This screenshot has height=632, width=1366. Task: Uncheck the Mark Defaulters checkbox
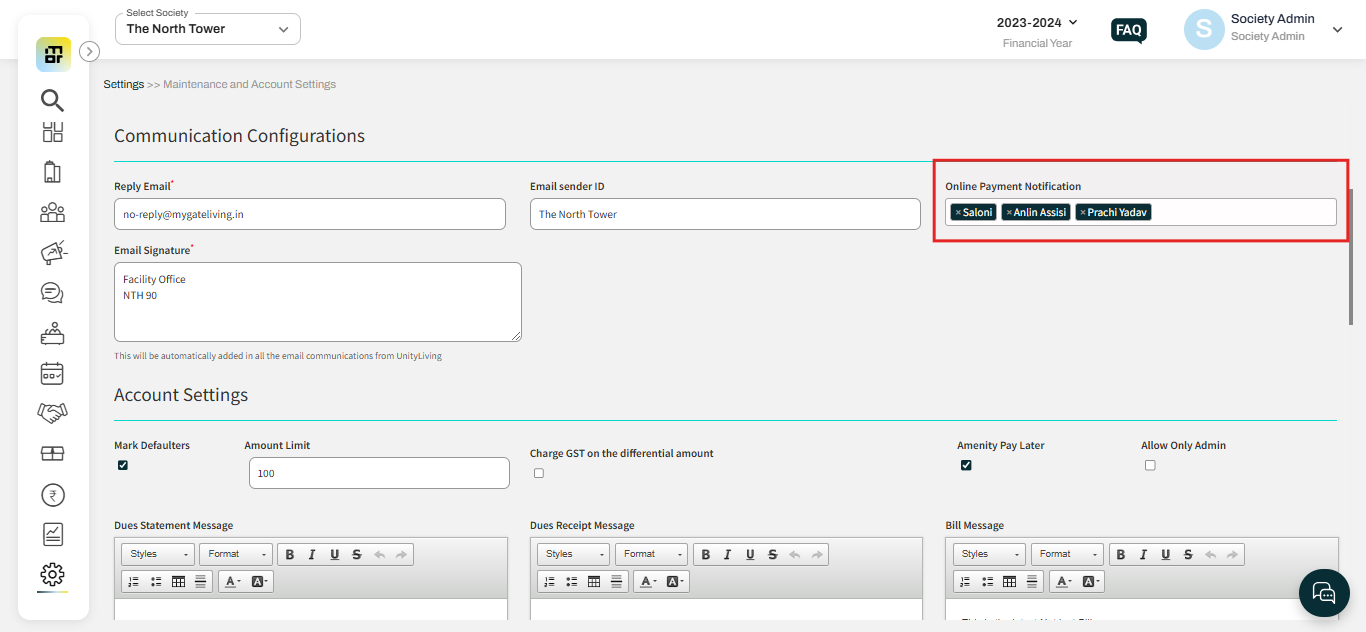(x=122, y=464)
